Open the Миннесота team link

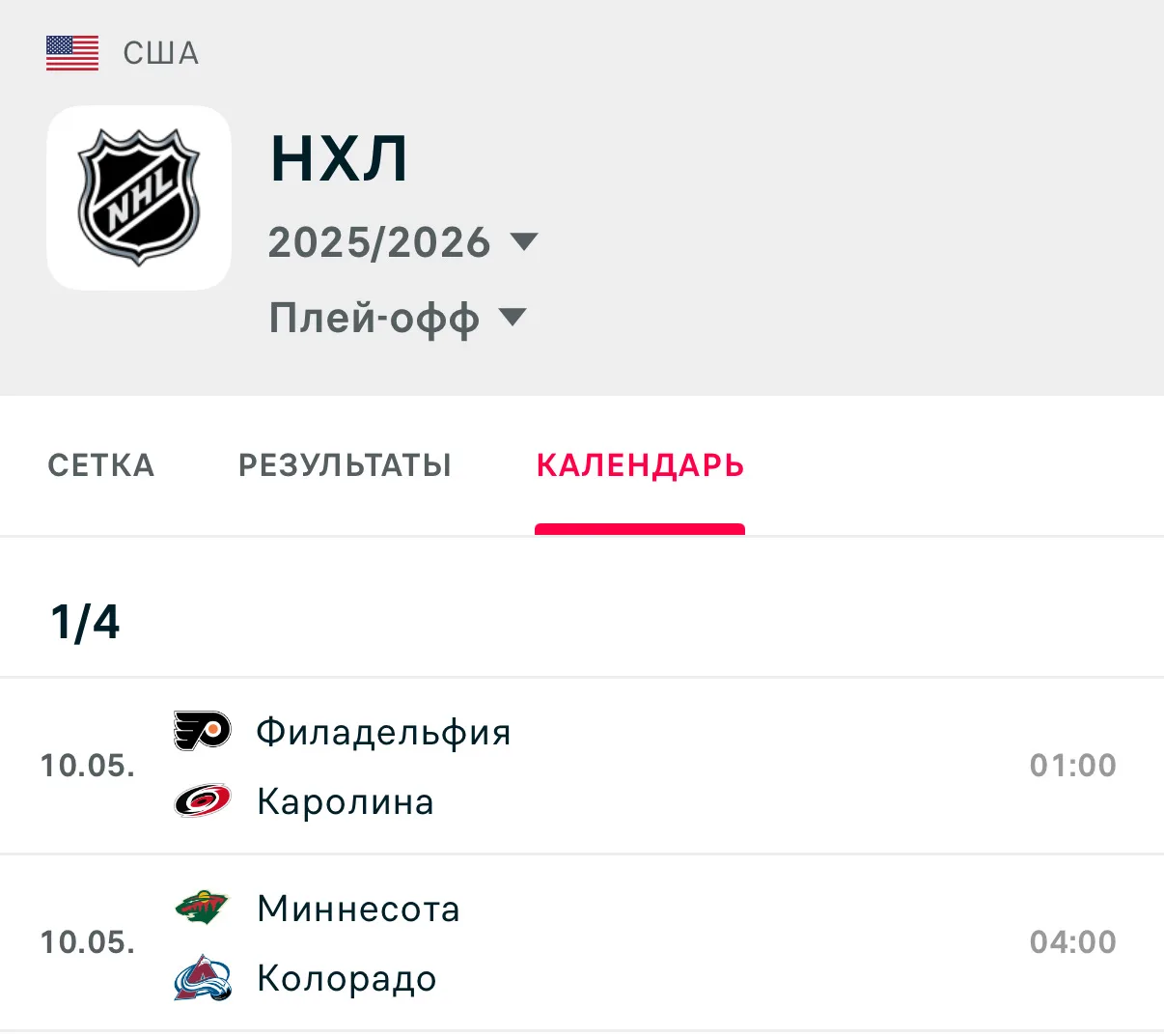[358, 909]
